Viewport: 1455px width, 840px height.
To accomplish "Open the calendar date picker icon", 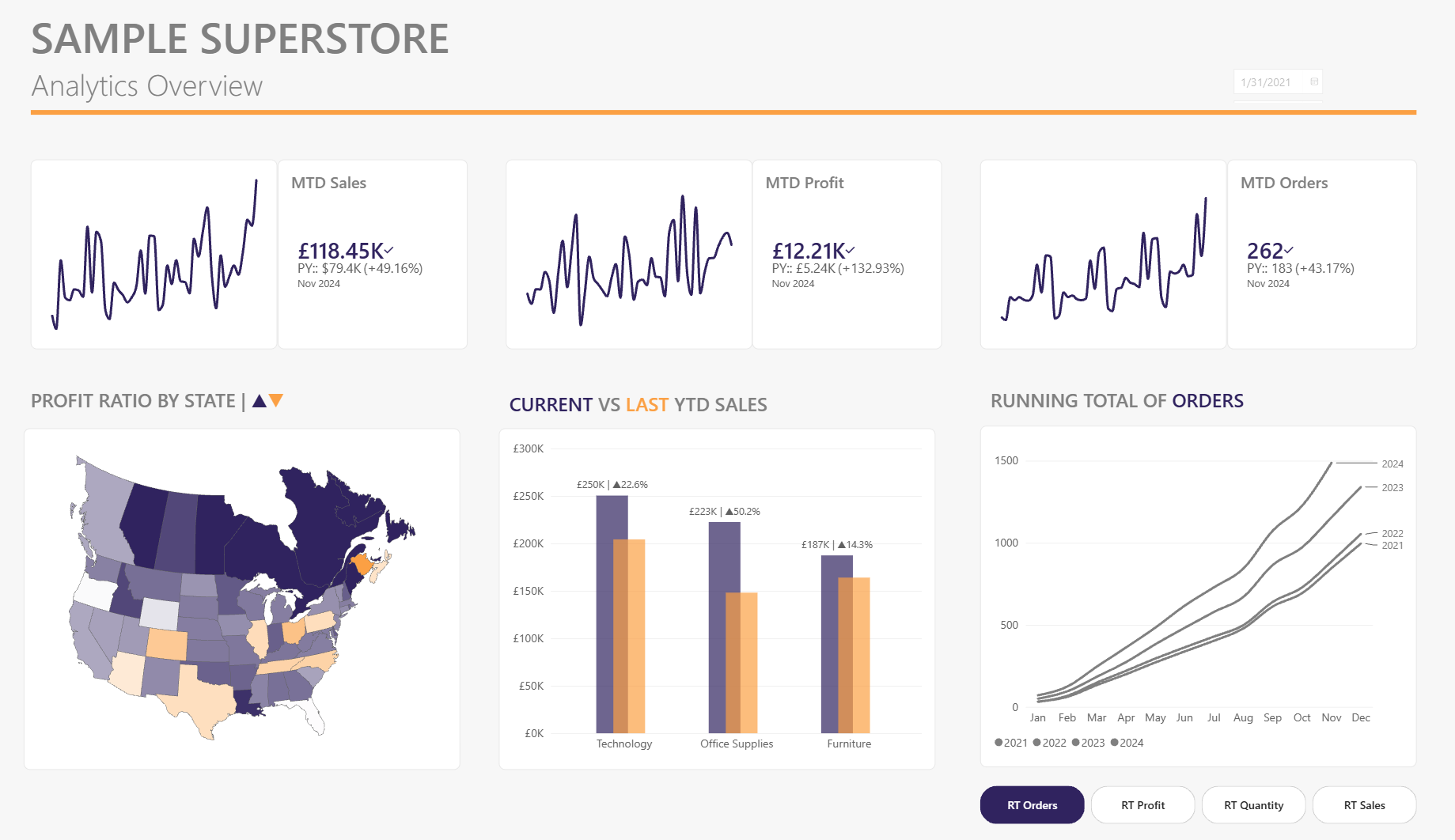I will click(x=1314, y=82).
